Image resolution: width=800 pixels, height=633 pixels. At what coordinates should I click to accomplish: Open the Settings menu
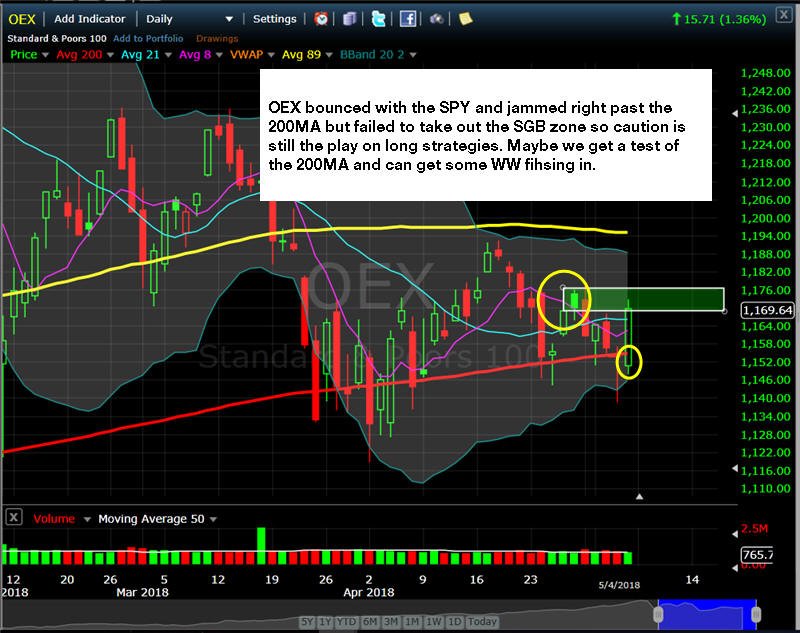point(274,19)
